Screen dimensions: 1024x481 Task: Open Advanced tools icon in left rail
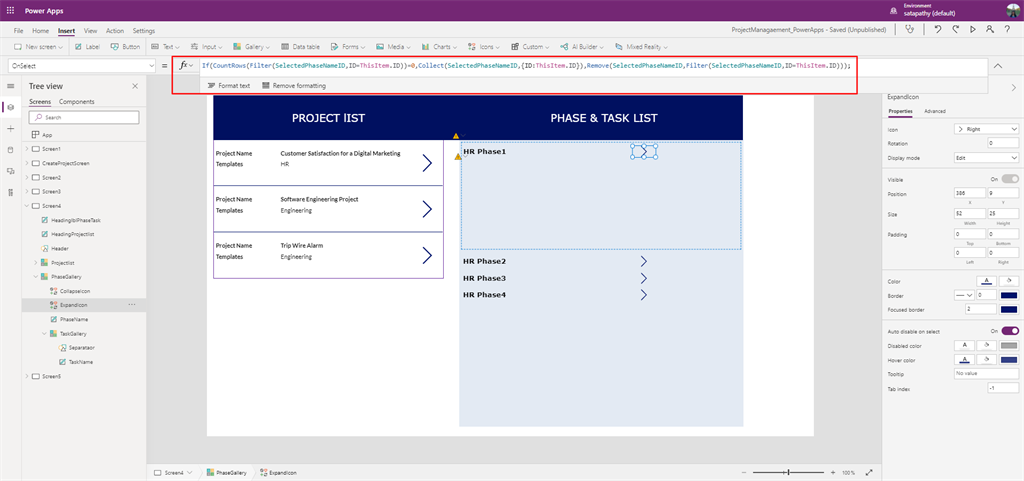point(10,193)
